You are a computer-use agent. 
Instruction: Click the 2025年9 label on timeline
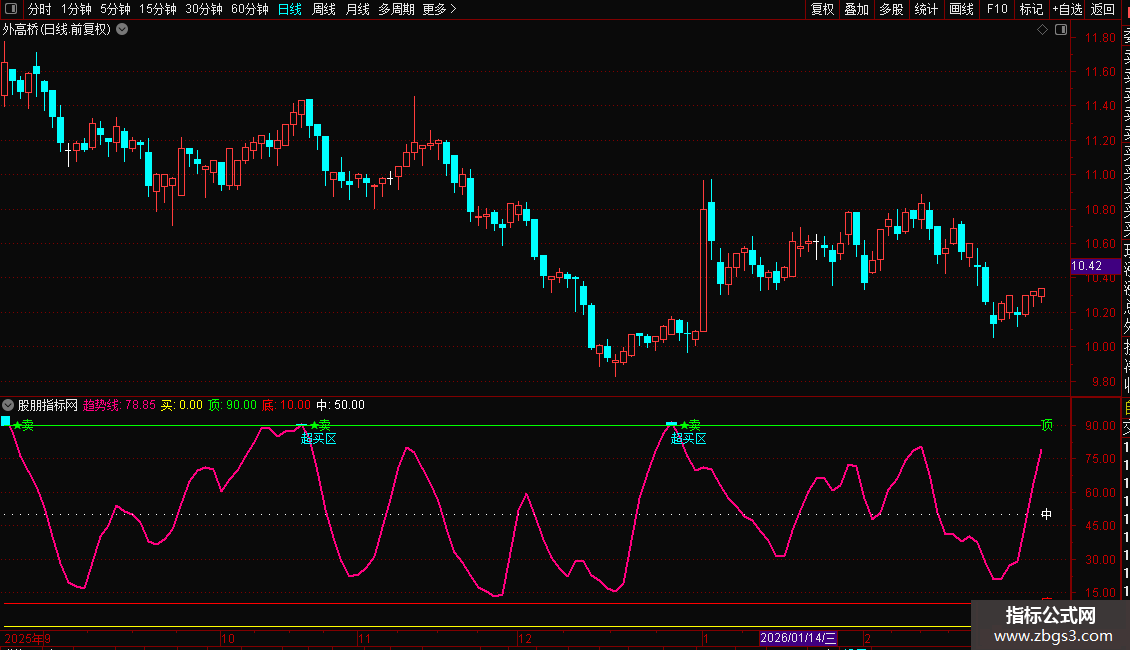point(27,638)
